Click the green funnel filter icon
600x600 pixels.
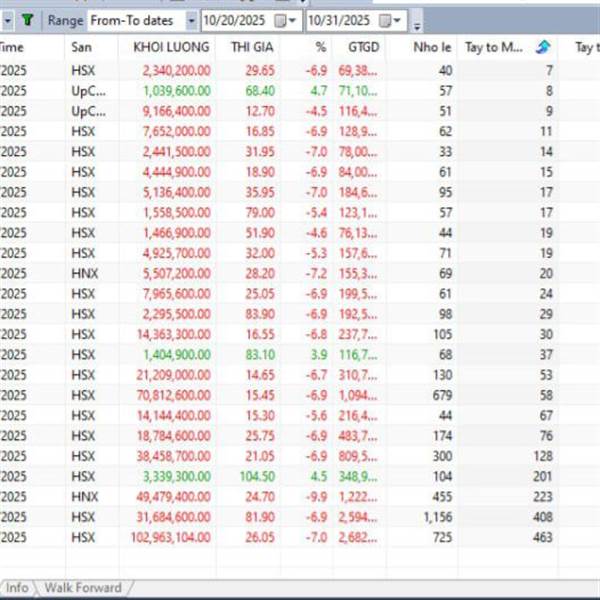coord(27,20)
